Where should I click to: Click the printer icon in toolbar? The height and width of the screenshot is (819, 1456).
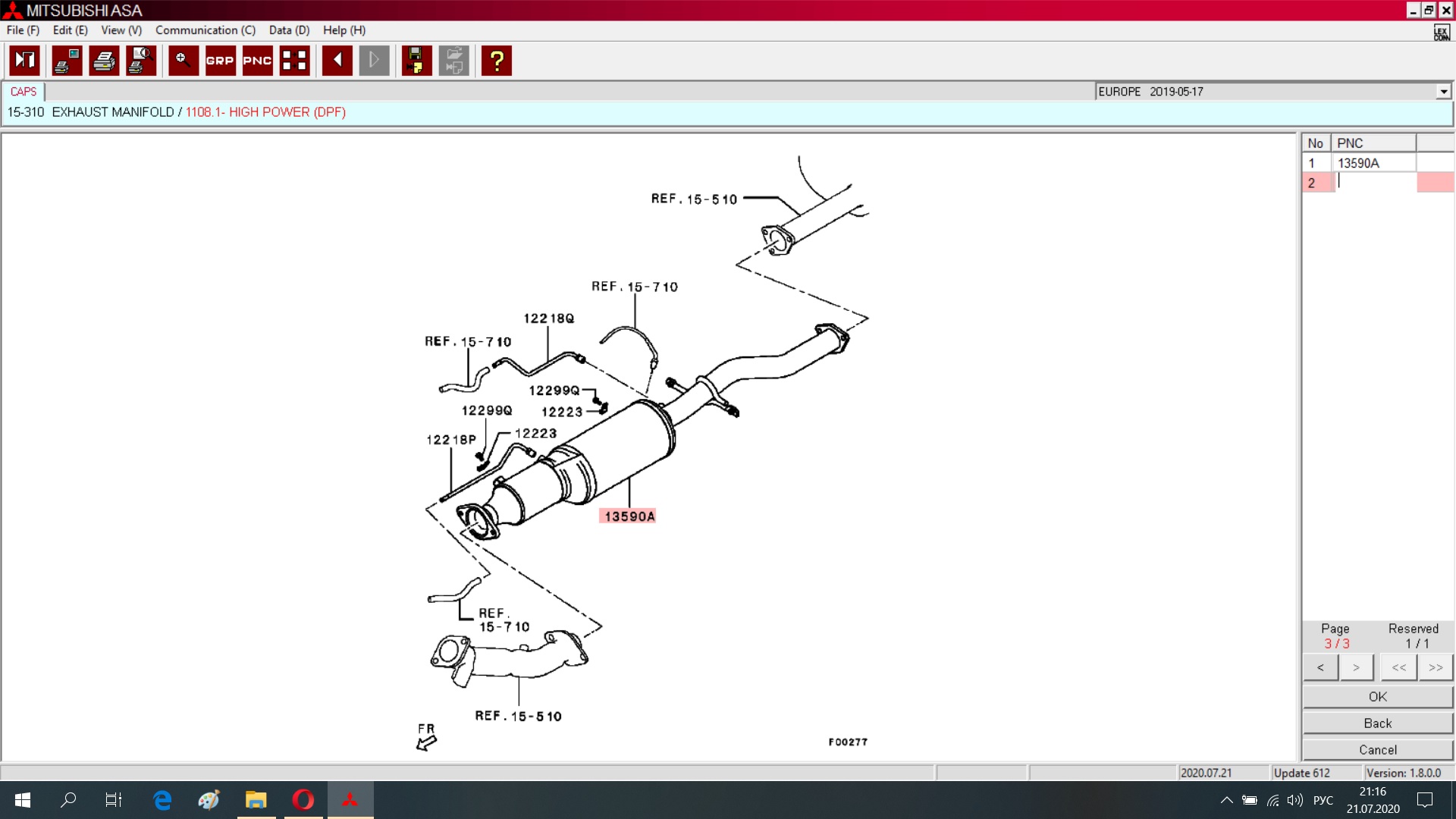point(104,61)
